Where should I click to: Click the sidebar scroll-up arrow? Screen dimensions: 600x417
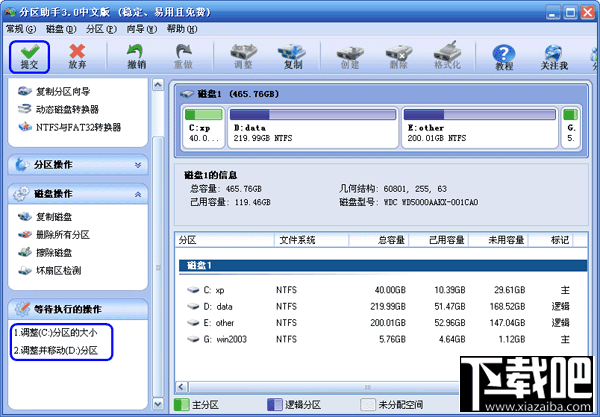[158, 85]
